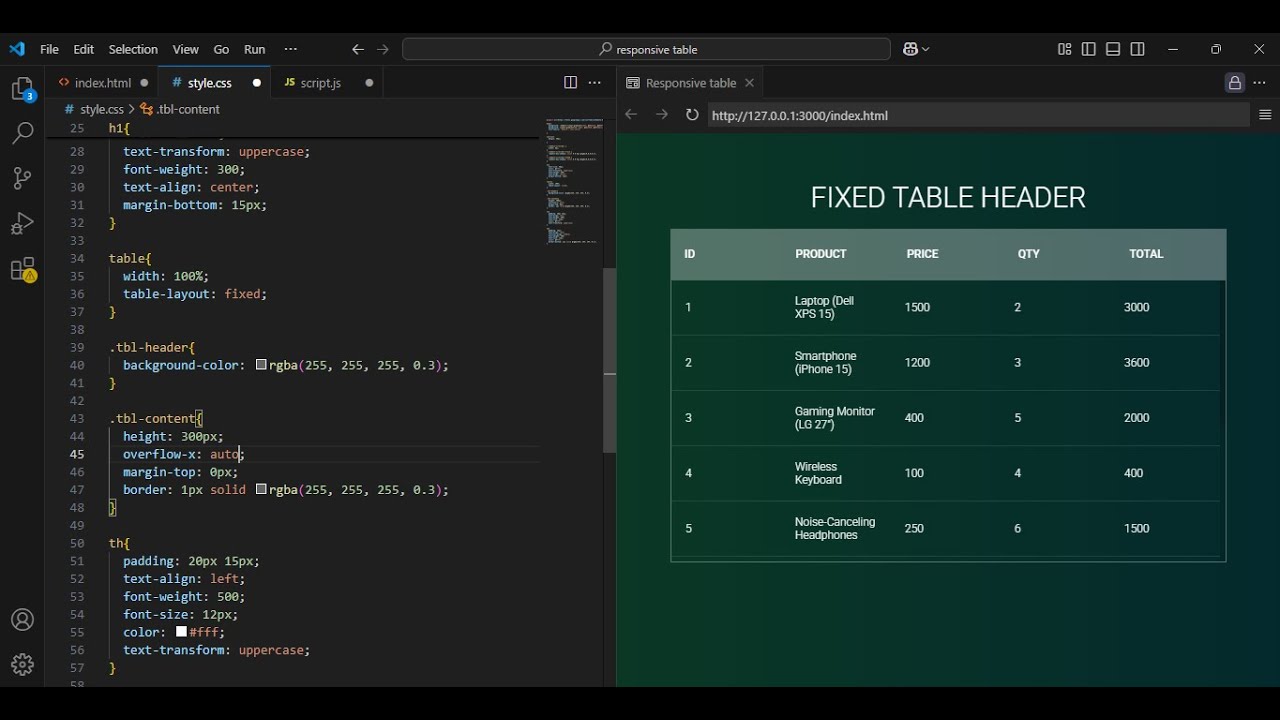Open the Source Control view
The image size is (1280, 720).
[23, 178]
